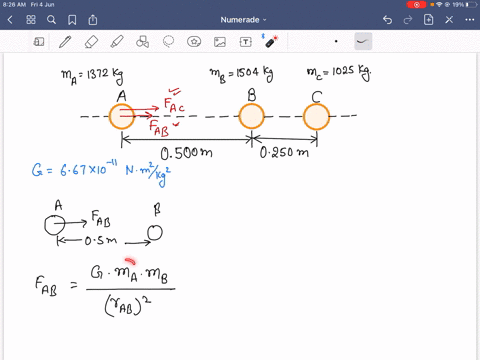
Task: Open the share/export menu
Action: point(93,20)
